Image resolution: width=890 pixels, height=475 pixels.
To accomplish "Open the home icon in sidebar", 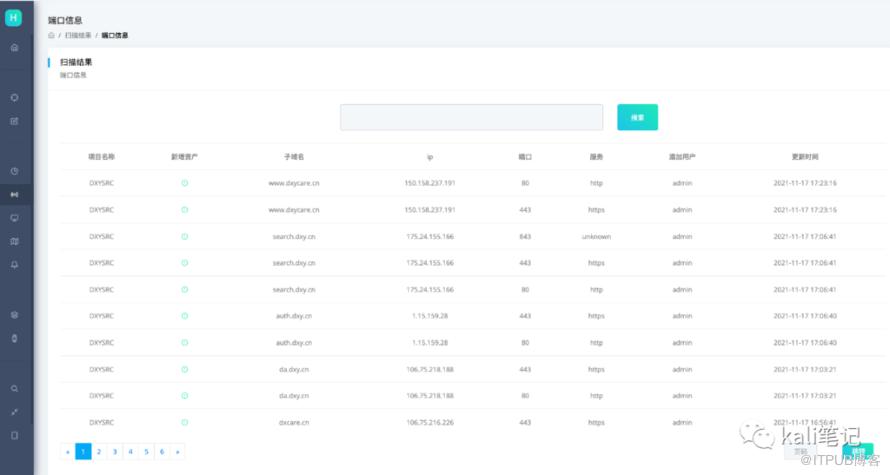I will (x=14, y=47).
